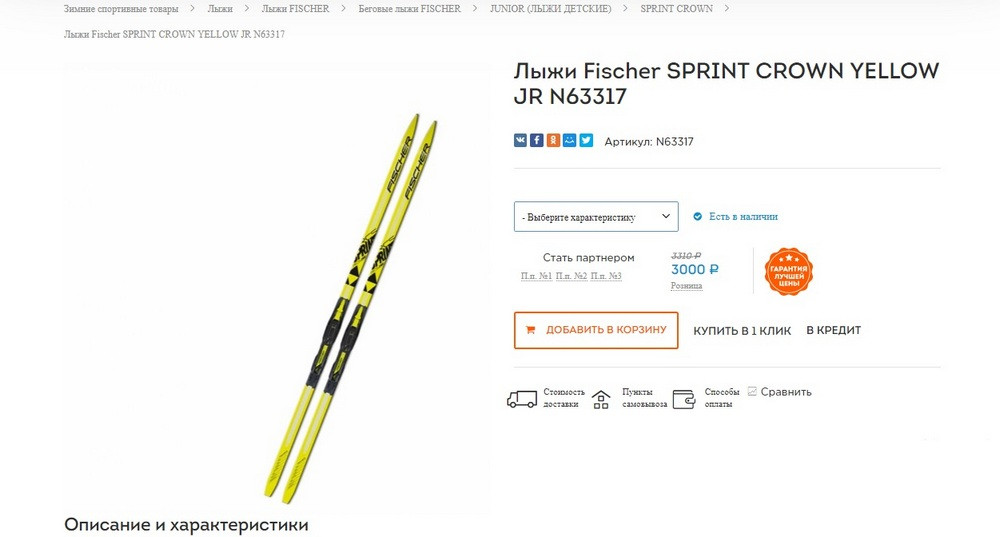Click the characteristic dropdown chevron arrow
Viewport: 1000px width, 537px height.
(665, 216)
